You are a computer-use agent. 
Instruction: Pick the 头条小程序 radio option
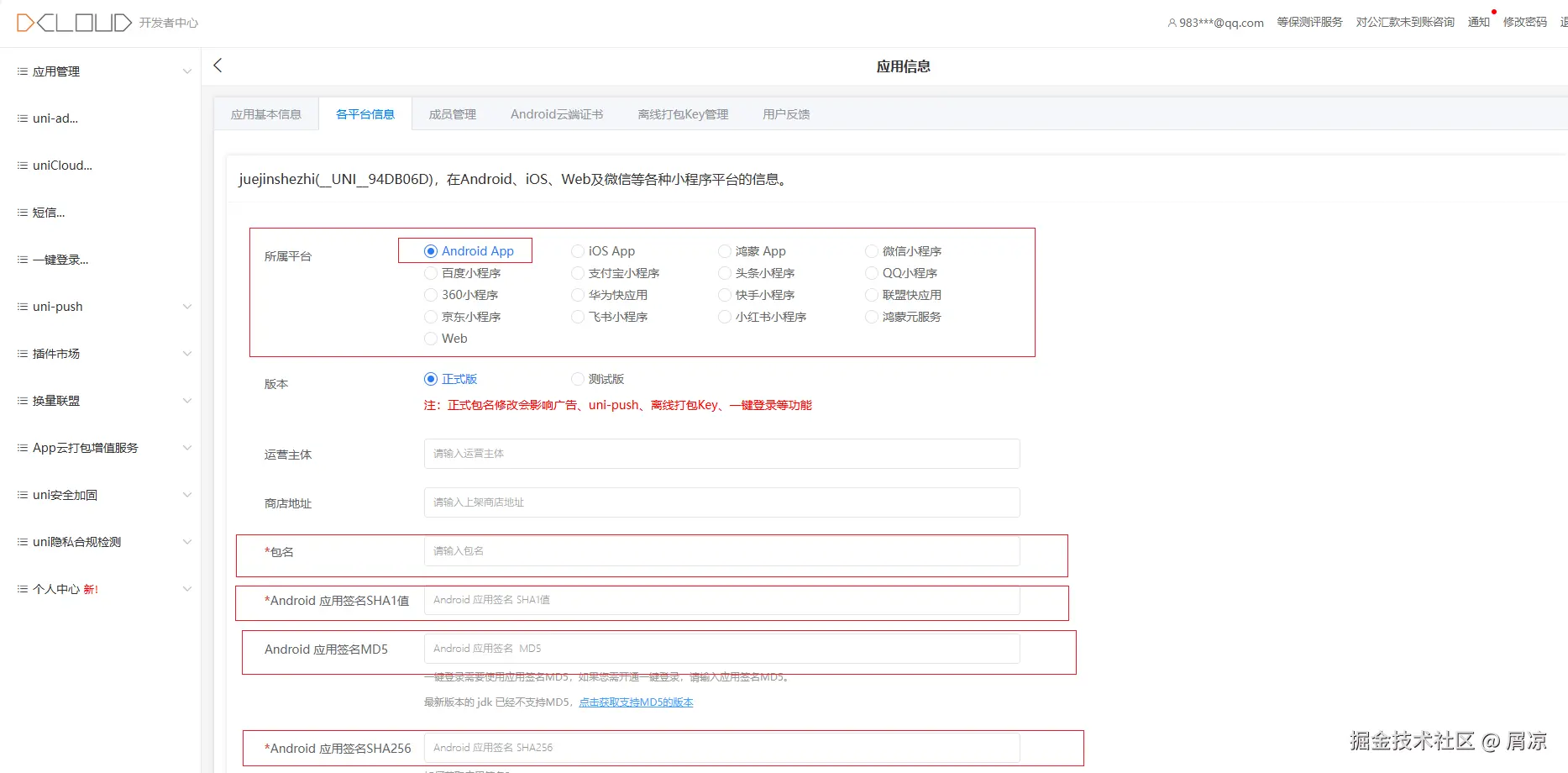coord(725,273)
